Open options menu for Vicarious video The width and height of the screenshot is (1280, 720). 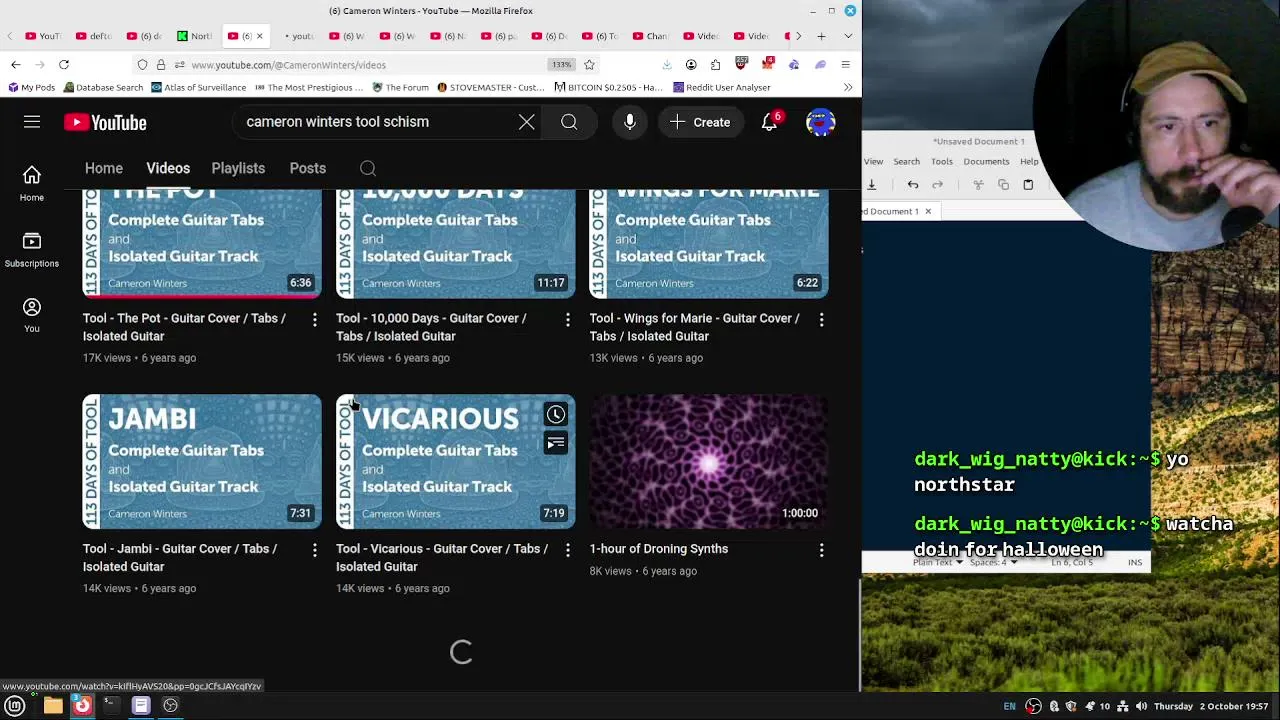(x=568, y=550)
